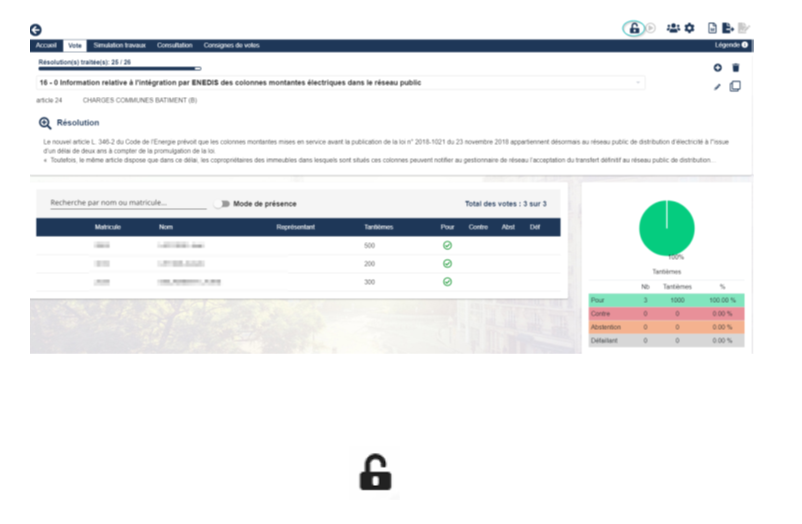Open the participants group icon
Screen dimensions: 802x524
click(673, 28)
